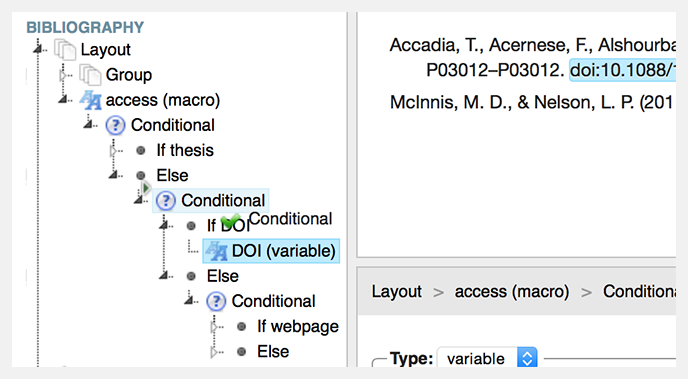Click the DOI (variable) text icon

[216, 251]
